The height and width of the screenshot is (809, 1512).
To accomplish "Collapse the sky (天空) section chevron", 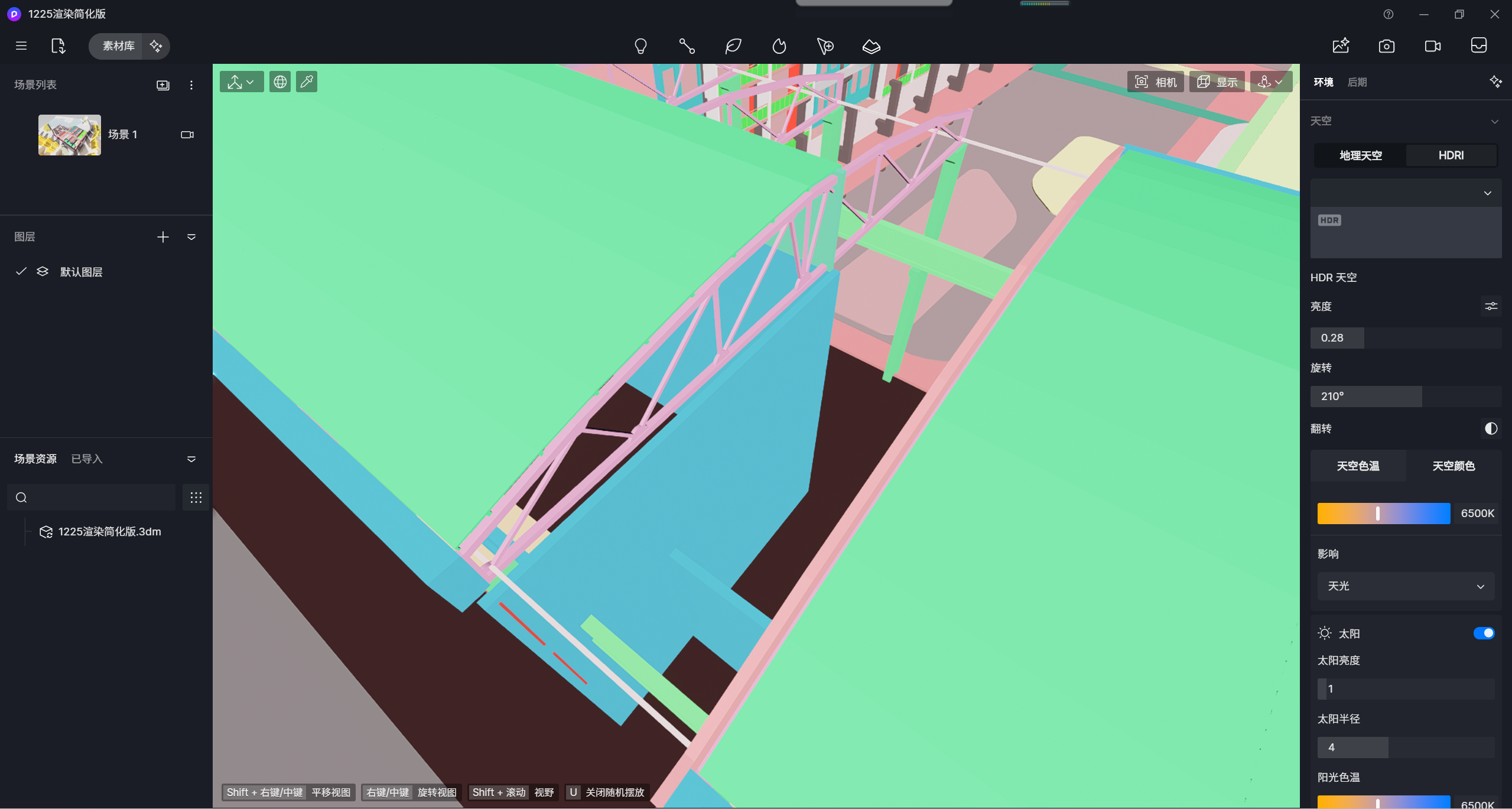I will click(x=1494, y=121).
